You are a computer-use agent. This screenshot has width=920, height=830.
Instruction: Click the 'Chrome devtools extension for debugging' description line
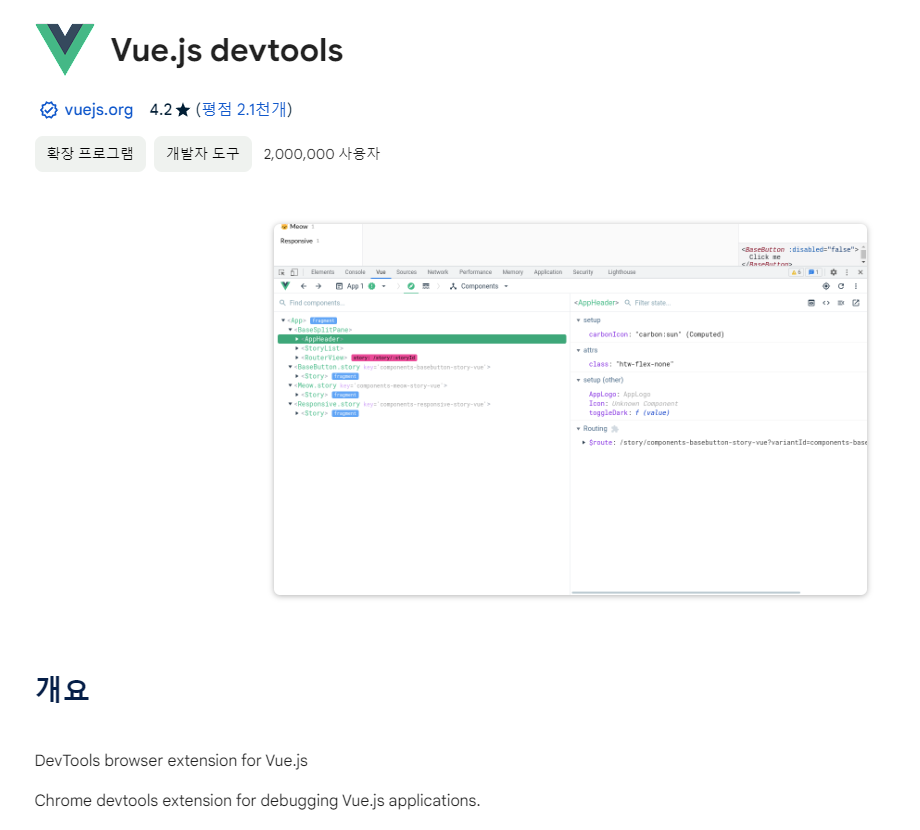coord(258,801)
